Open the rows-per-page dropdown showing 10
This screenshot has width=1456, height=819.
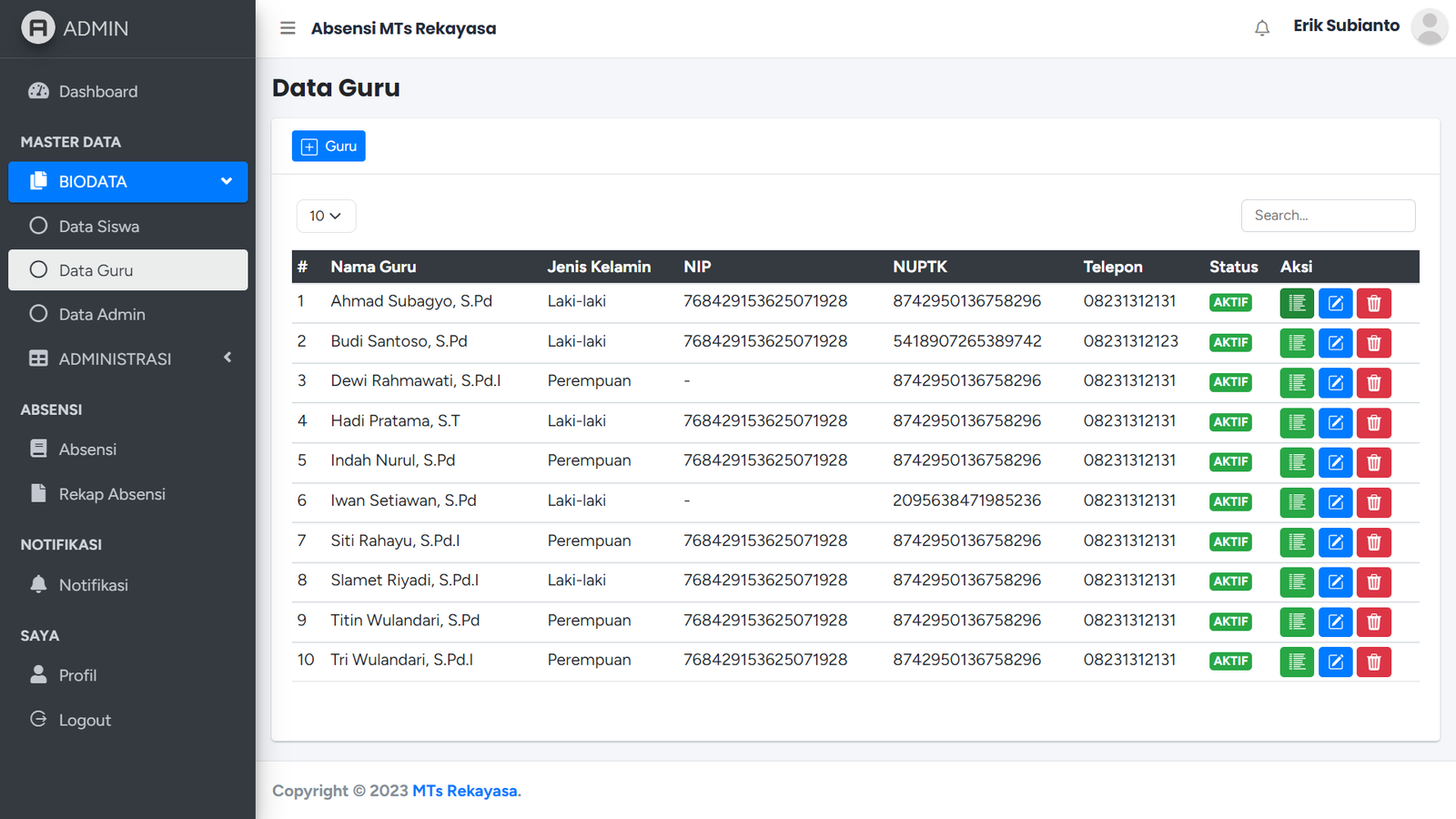point(325,216)
